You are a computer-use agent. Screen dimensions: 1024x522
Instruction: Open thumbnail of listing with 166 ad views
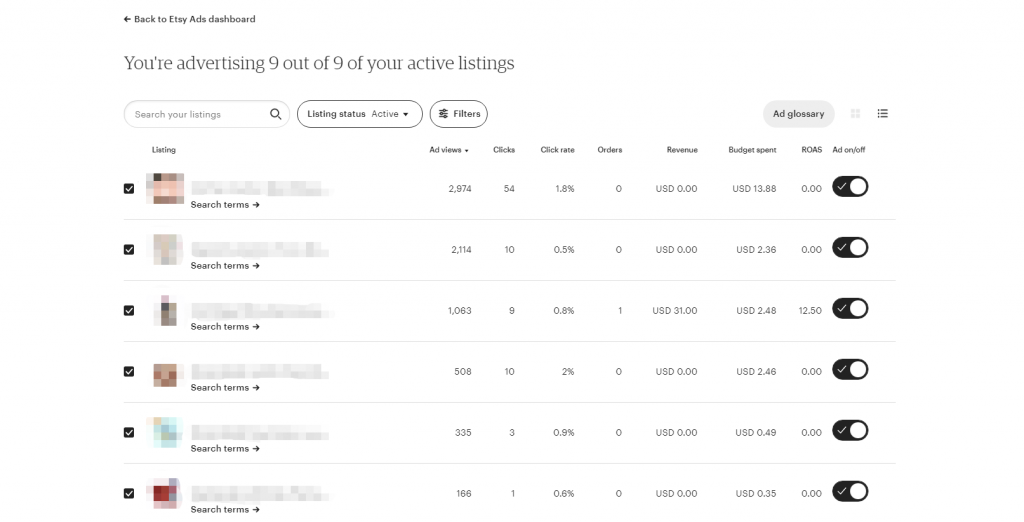click(x=165, y=493)
